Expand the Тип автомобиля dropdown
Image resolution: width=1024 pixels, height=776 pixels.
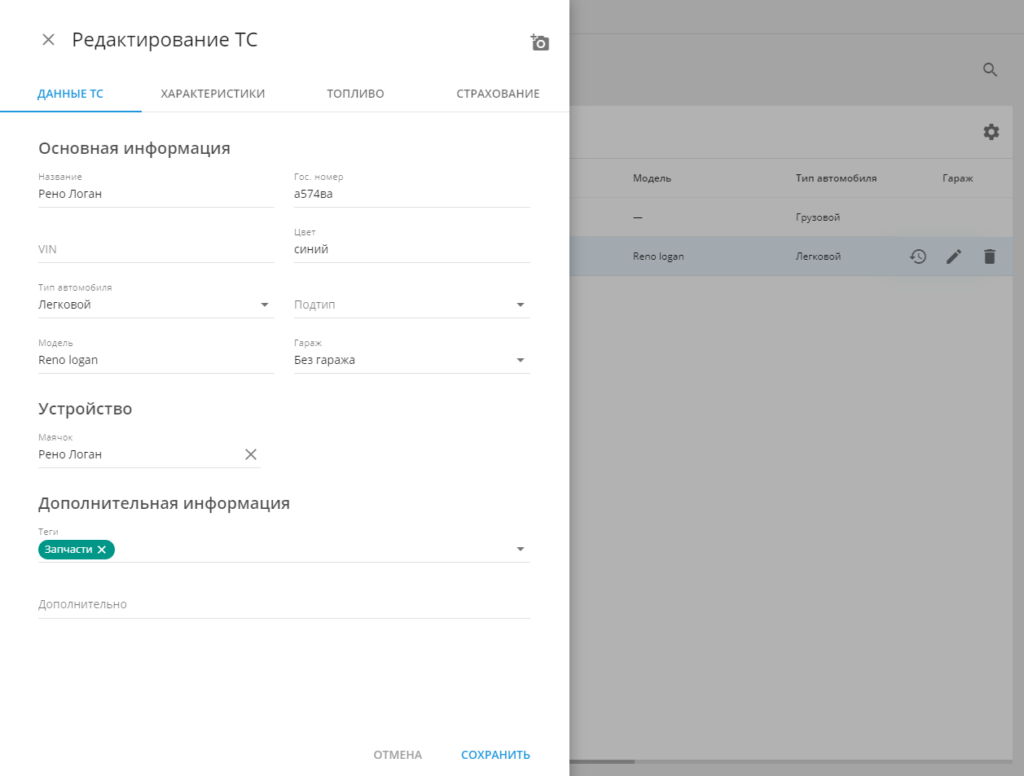pyautogui.click(x=264, y=305)
